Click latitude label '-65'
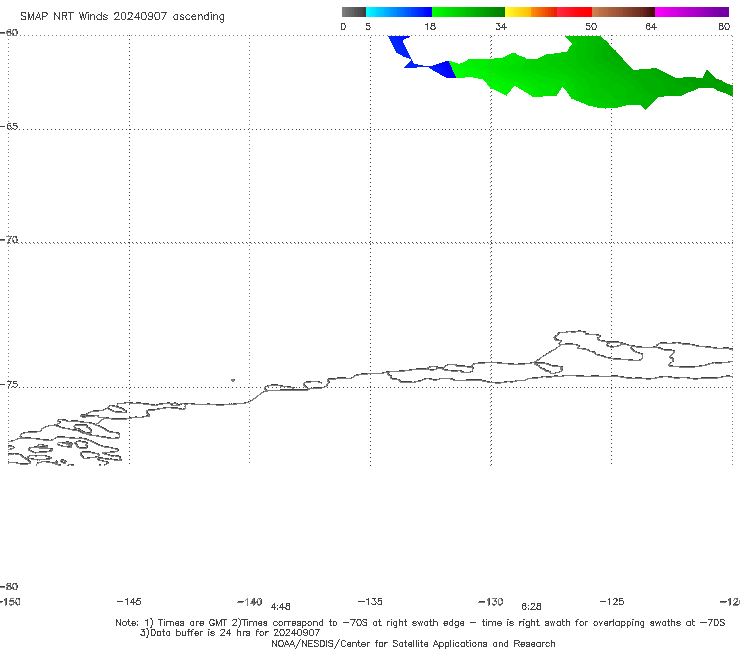This screenshot has width=740, height=650. pos(9,127)
